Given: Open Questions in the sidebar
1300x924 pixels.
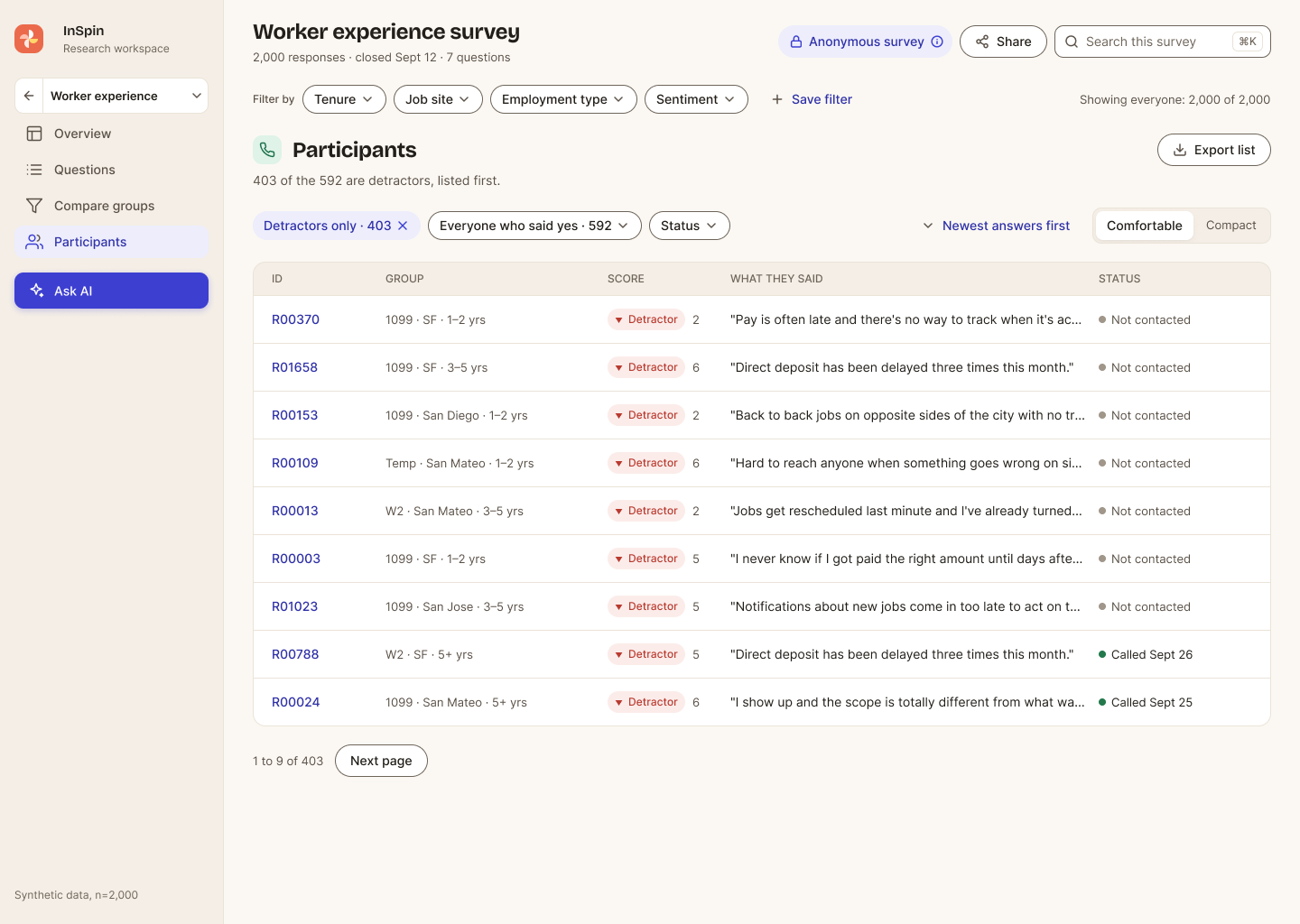Looking at the screenshot, I should click(112, 170).
